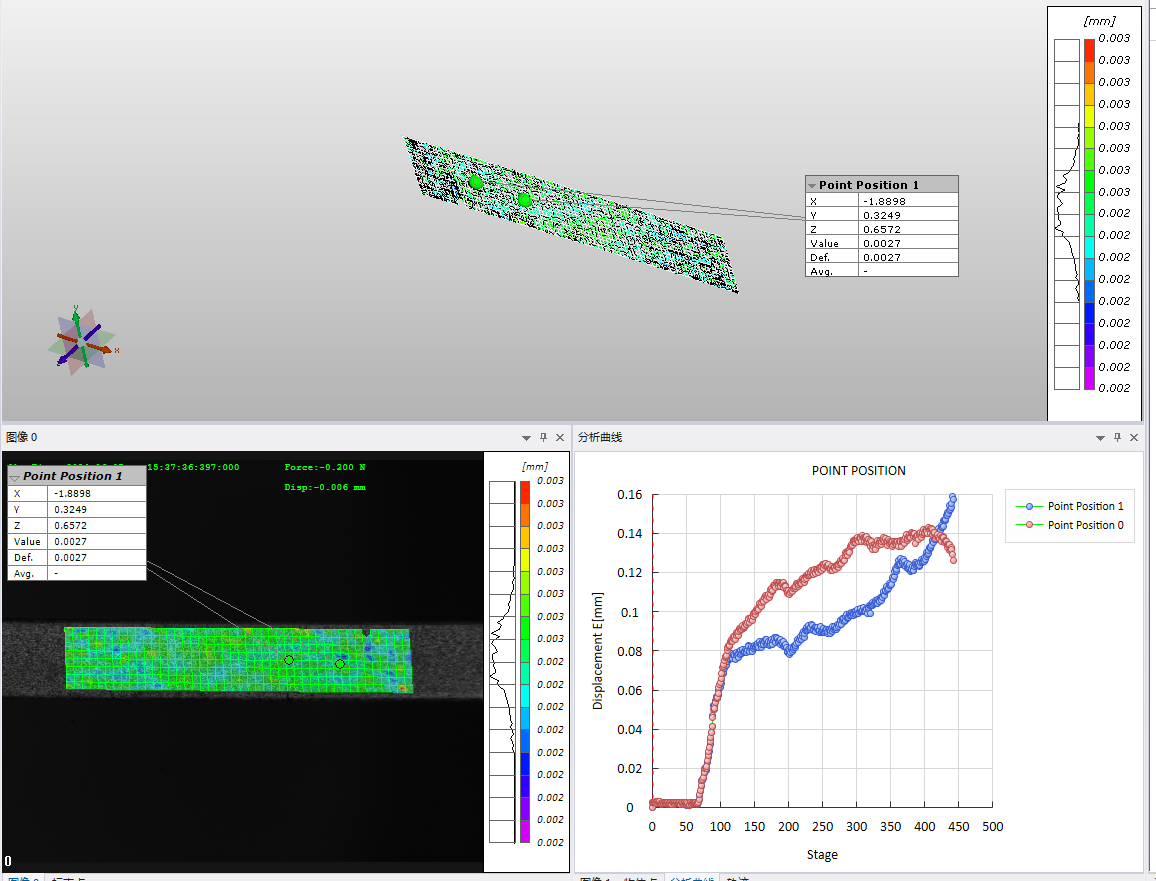
Task: Open the 分析曲线 panel dropdown menu
Action: click(1099, 438)
